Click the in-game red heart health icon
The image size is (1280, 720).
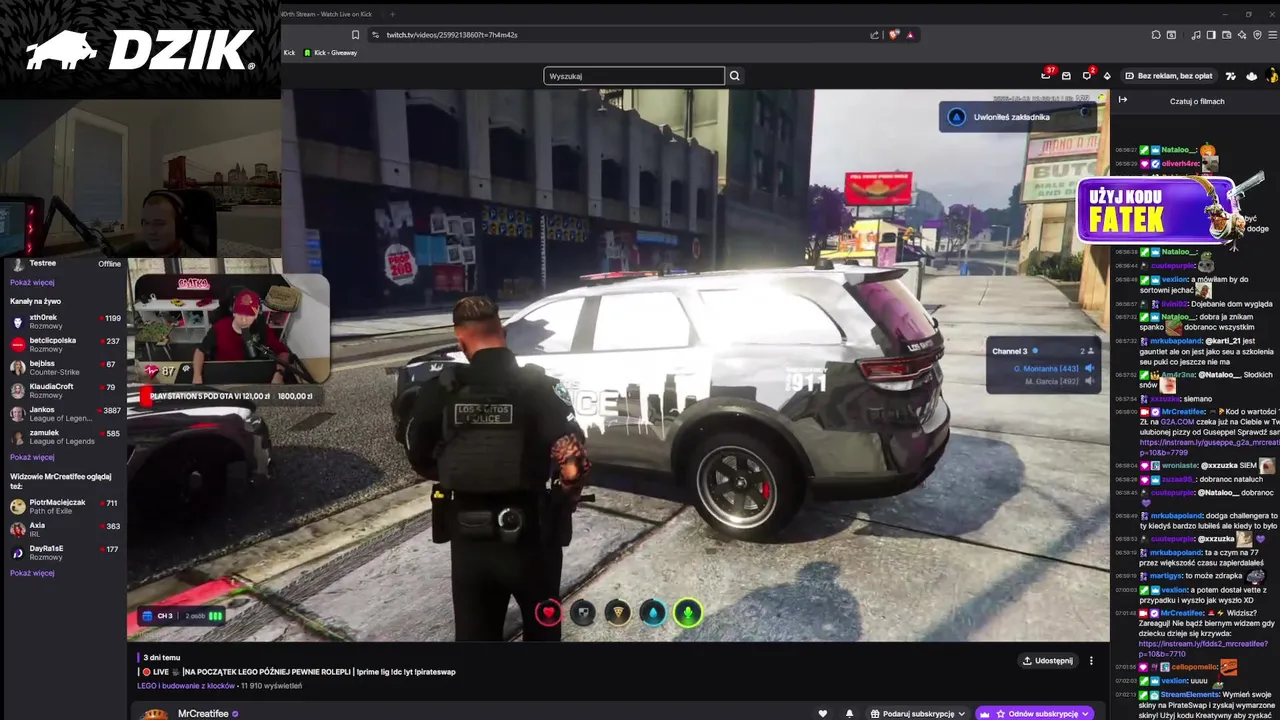(548, 613)
